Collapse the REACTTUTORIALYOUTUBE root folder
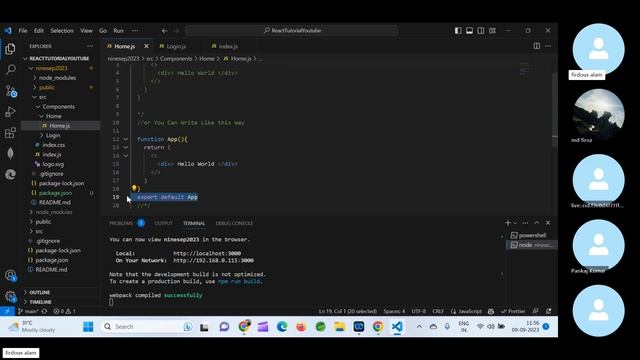640x360 pixels. (x=59, y=58)
